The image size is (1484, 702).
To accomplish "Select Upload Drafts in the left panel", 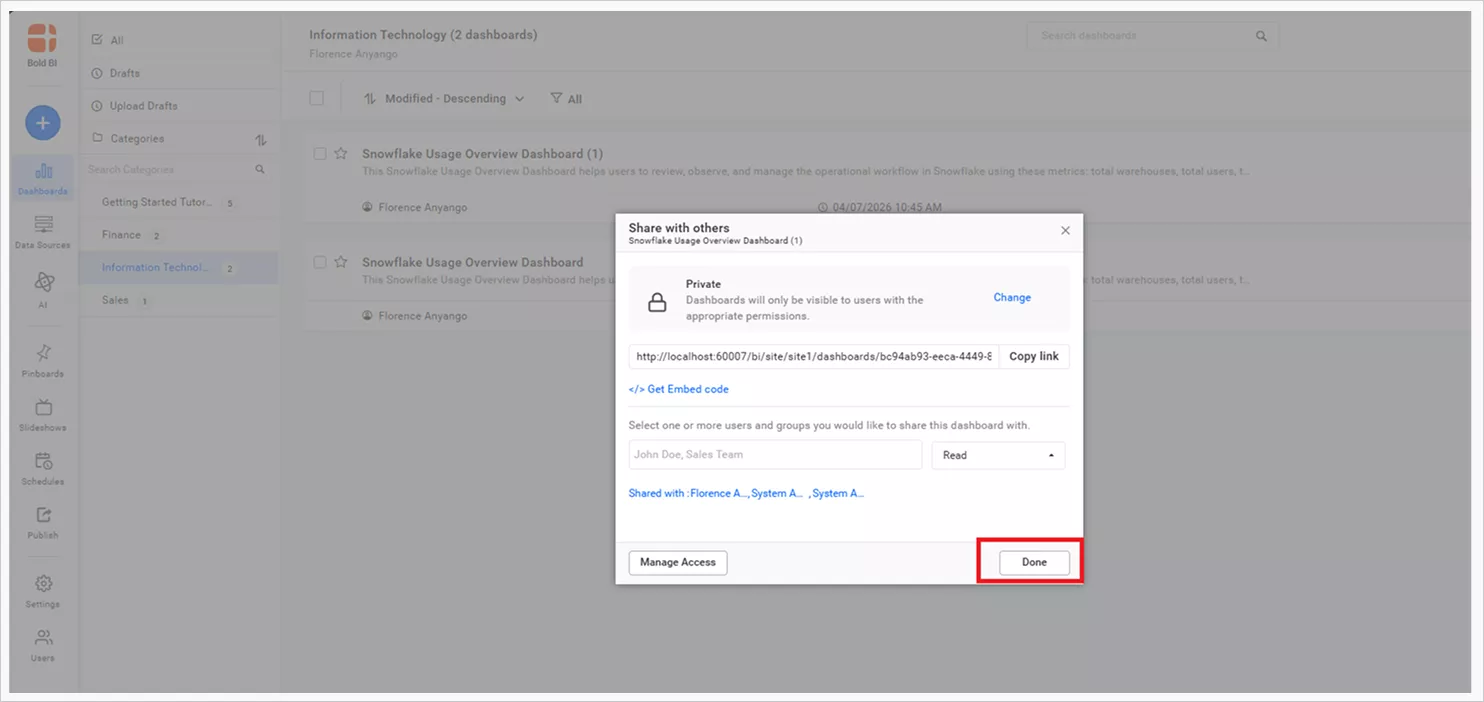I will point(135,106).
